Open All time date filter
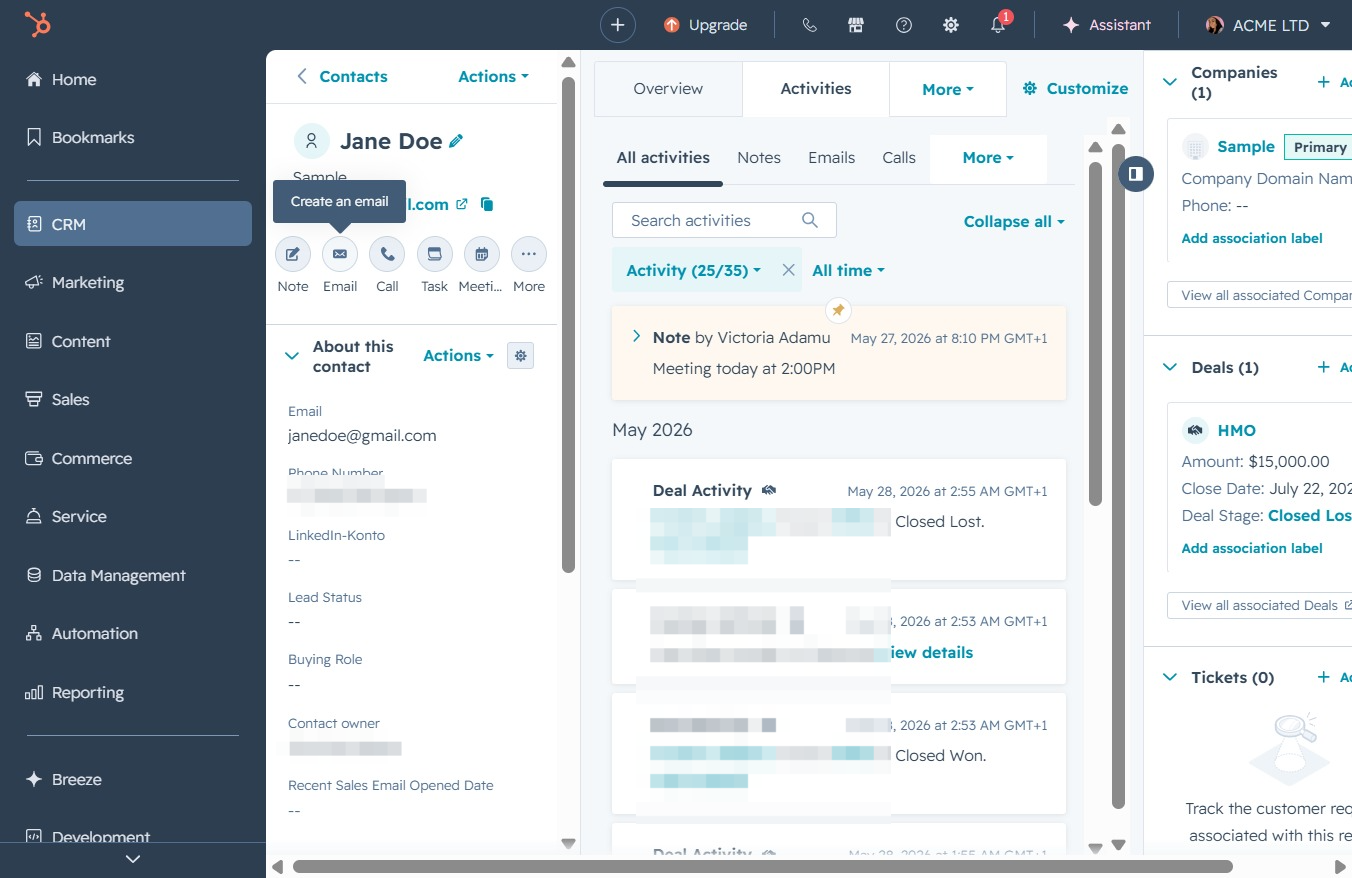Viewport: 1352px width, 878px height. pos(848,270)
